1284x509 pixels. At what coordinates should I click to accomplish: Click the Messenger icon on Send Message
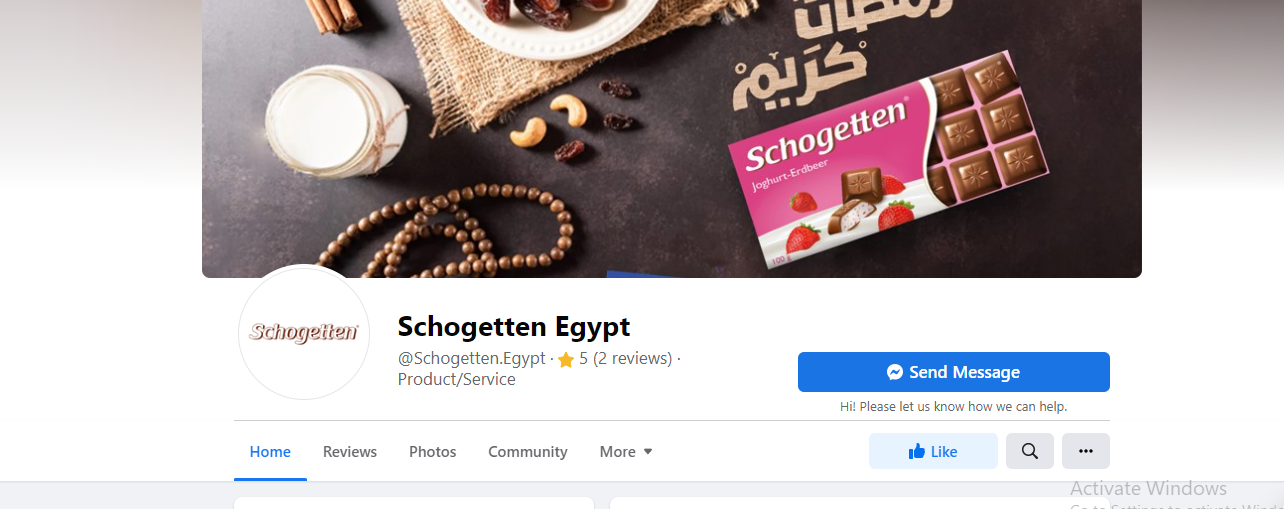click(895, 372)
